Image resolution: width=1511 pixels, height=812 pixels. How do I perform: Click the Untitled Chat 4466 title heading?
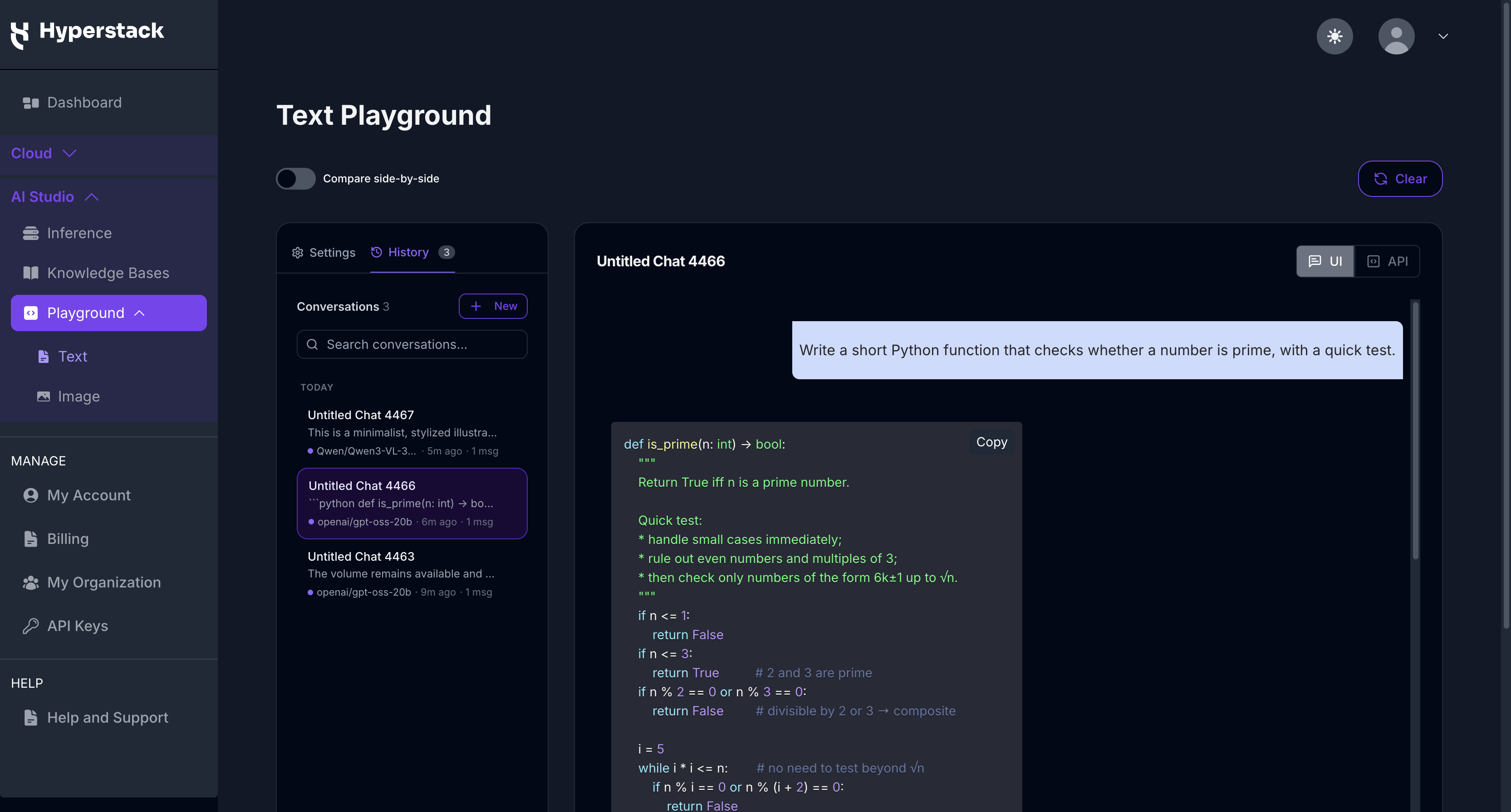[x=661, y=261]
